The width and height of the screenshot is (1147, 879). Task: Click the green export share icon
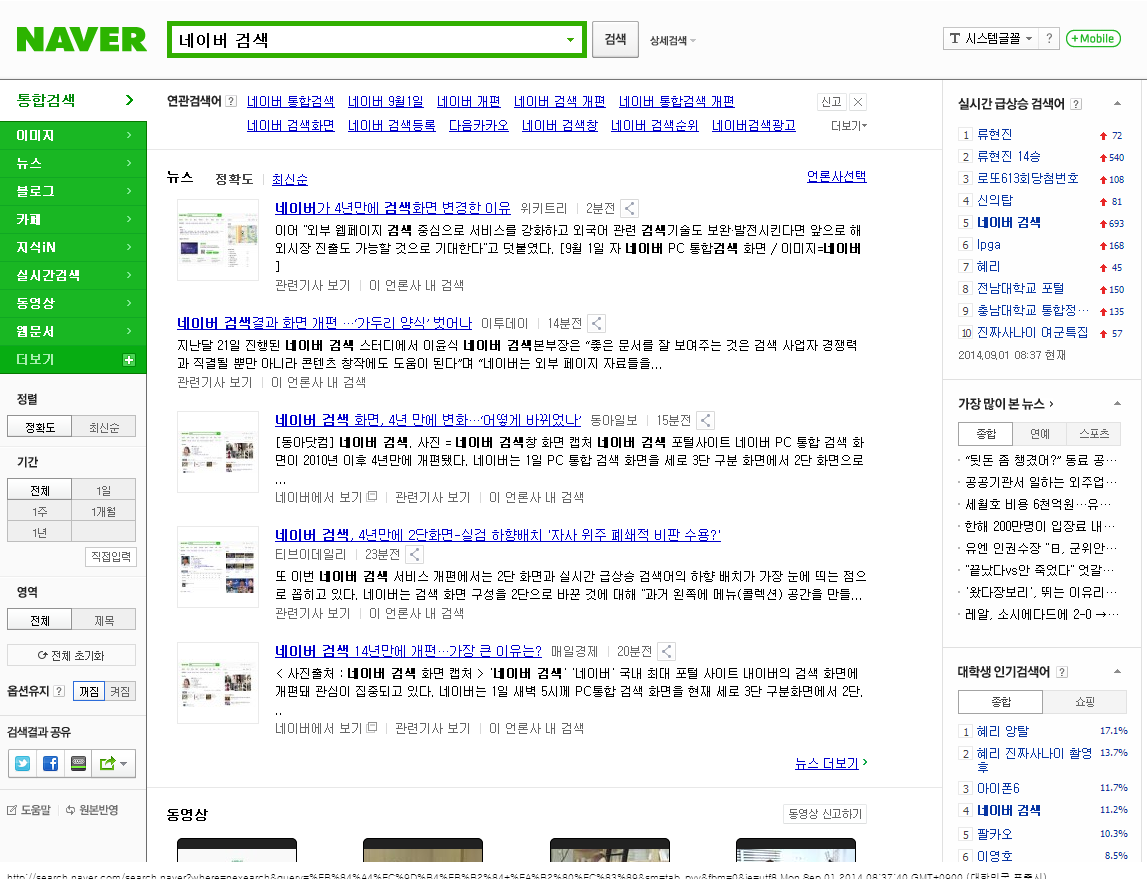click(108, 763)
